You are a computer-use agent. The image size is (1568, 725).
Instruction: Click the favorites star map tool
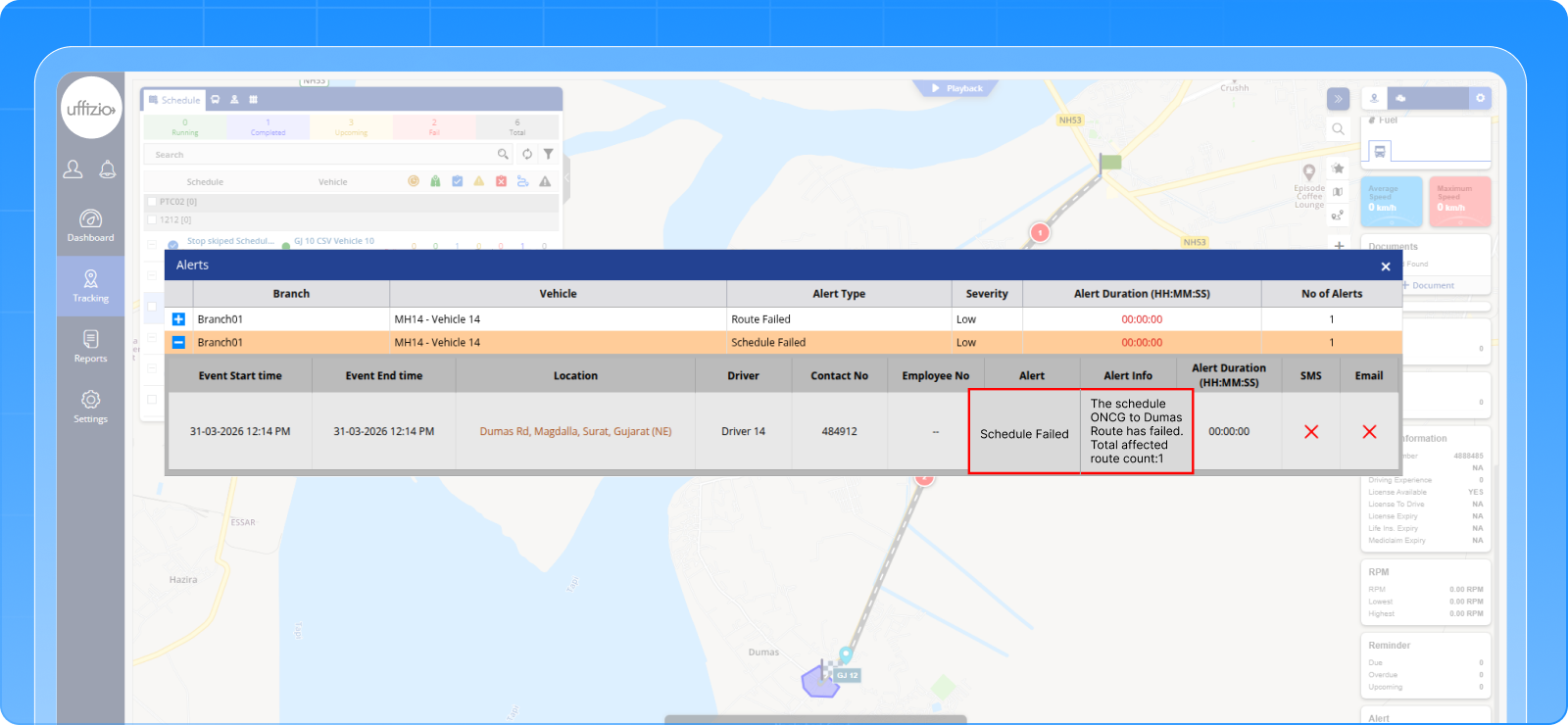coord(1338,169)
